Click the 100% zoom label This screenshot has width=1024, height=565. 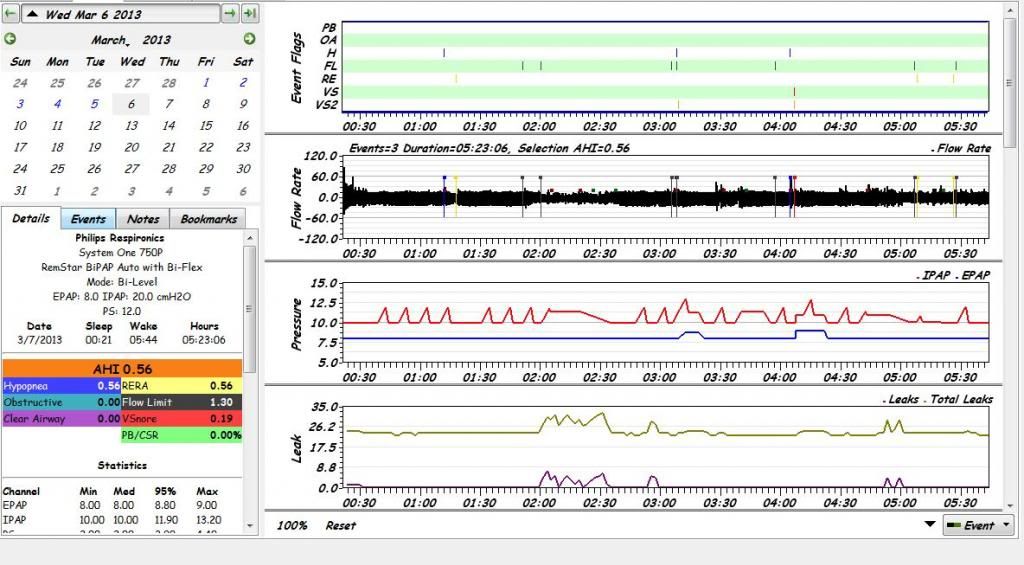click(x=291, y=526)
